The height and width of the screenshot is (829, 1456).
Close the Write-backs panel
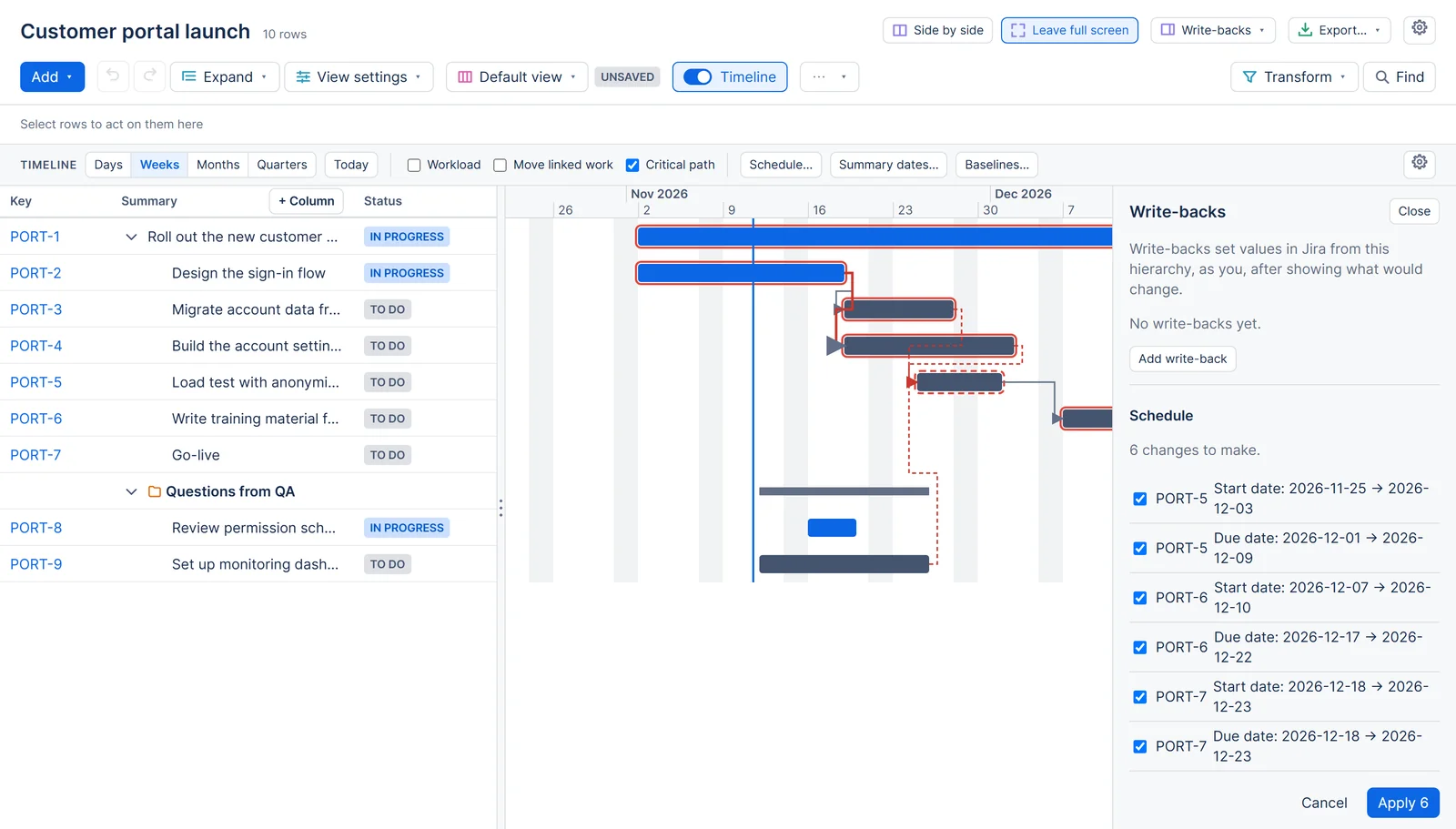[x=1414, y=211]
